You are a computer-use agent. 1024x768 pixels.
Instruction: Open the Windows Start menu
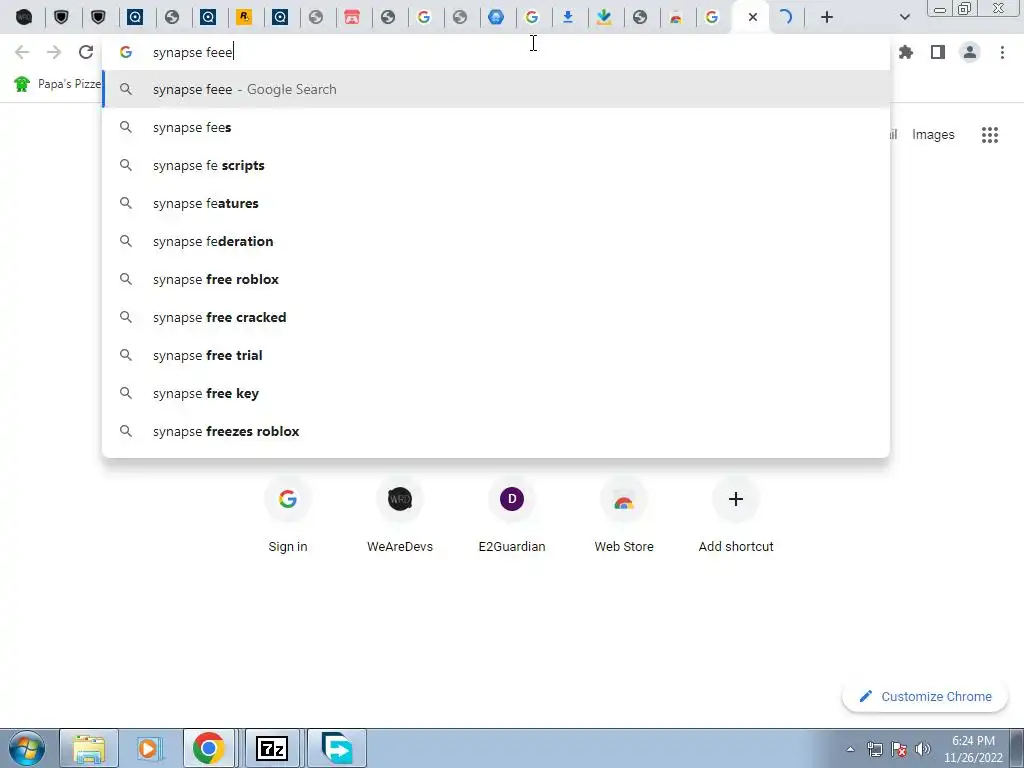click(27, 748)
